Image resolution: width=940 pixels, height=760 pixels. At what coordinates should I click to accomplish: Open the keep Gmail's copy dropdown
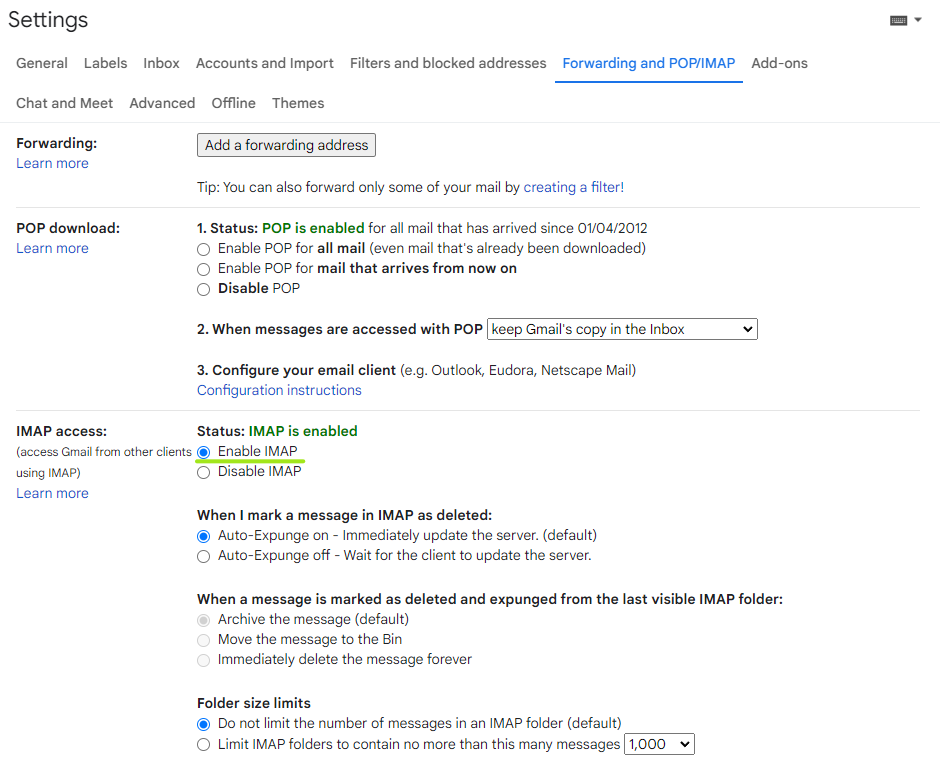[x=622, y=329]
